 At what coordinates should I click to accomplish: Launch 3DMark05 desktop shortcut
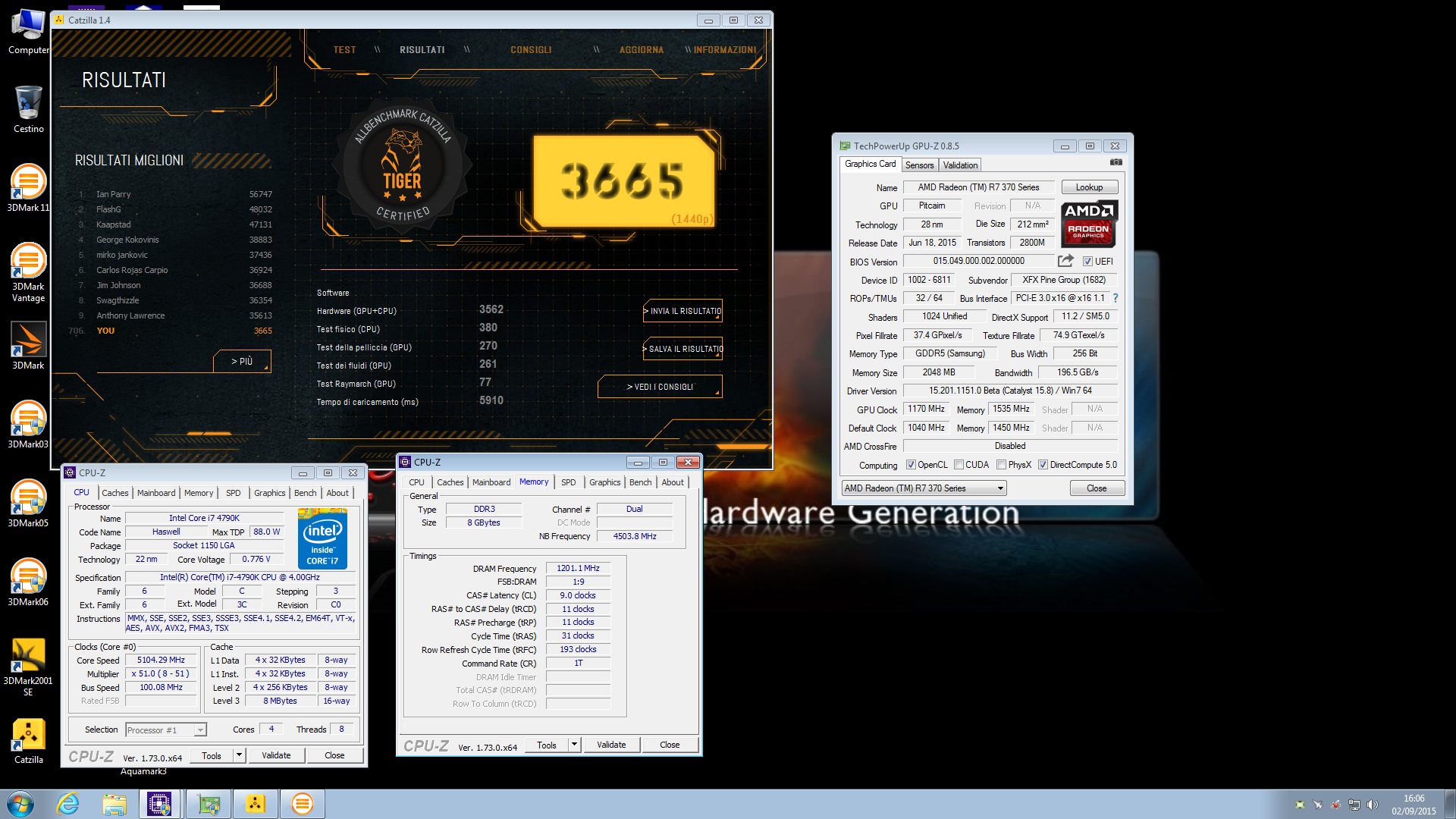tap(28, 504)
